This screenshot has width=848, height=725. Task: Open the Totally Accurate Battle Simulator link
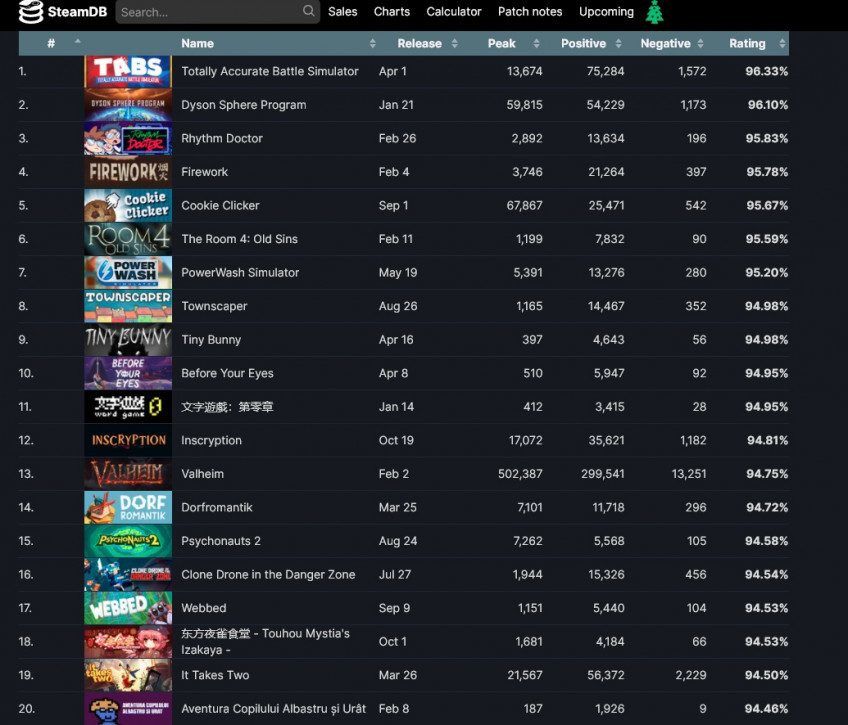coord(270,71)
